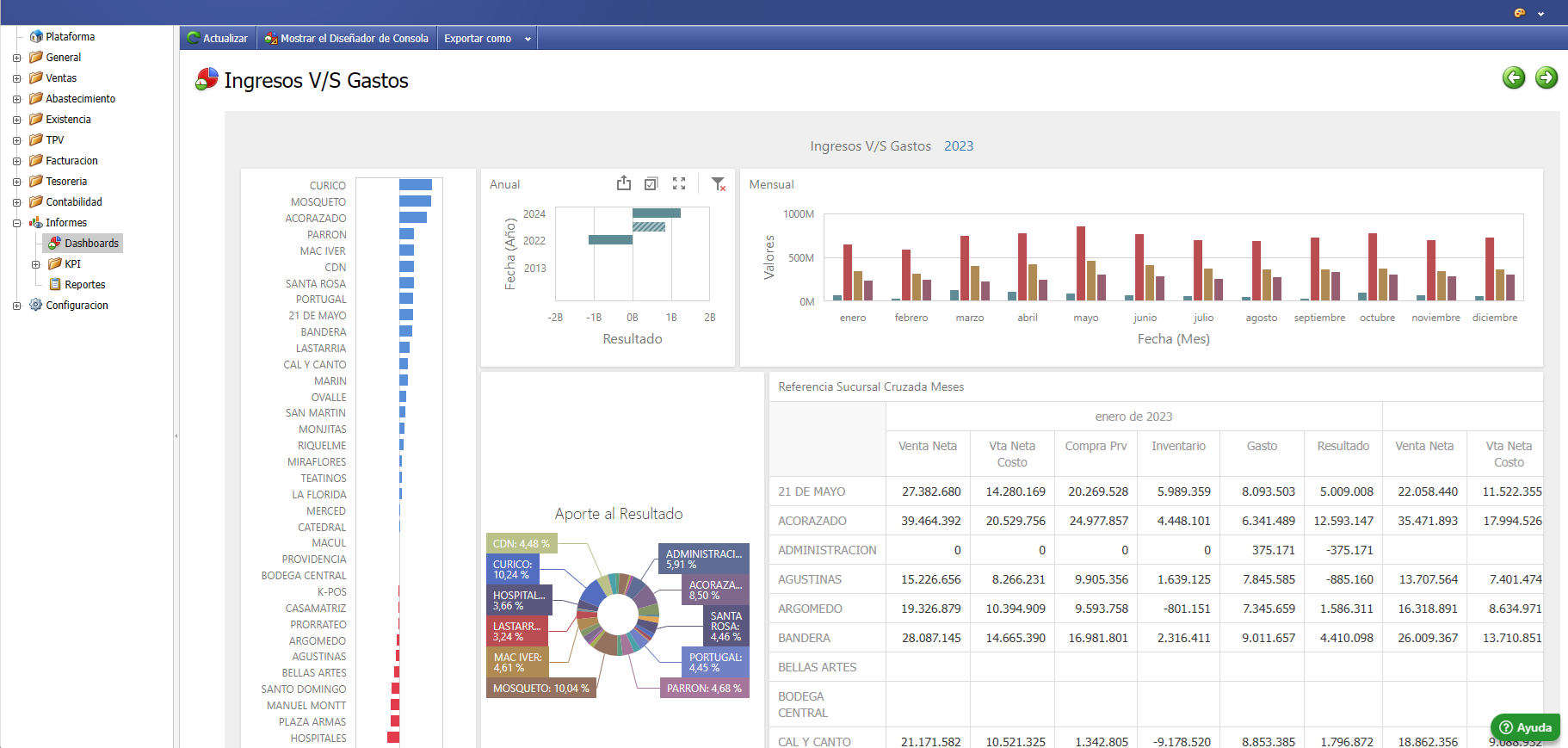Click the export icon in Anual panel
1568x748 pixels.
click(624, 183)
